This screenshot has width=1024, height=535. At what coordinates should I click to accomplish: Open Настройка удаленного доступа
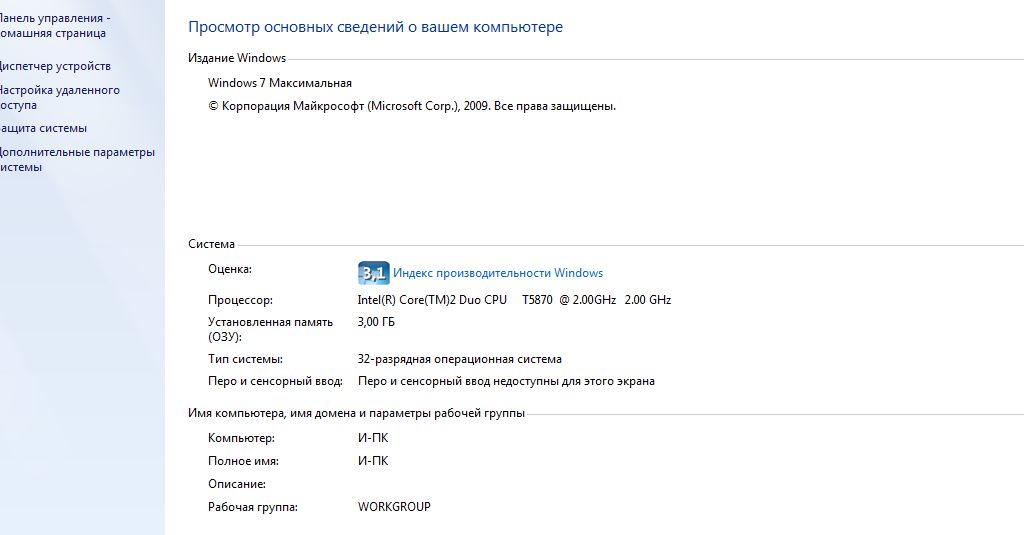(59, 97)
